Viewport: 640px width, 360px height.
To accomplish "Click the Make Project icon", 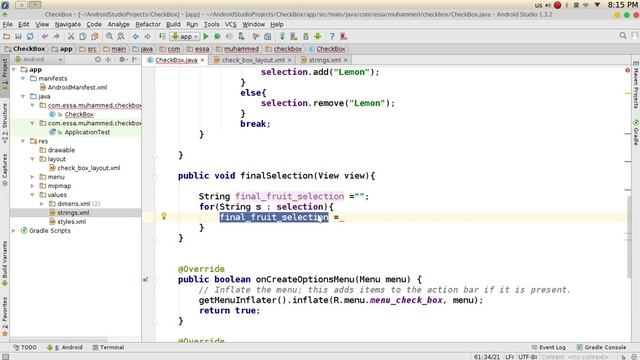I will (x=162, y=36).
